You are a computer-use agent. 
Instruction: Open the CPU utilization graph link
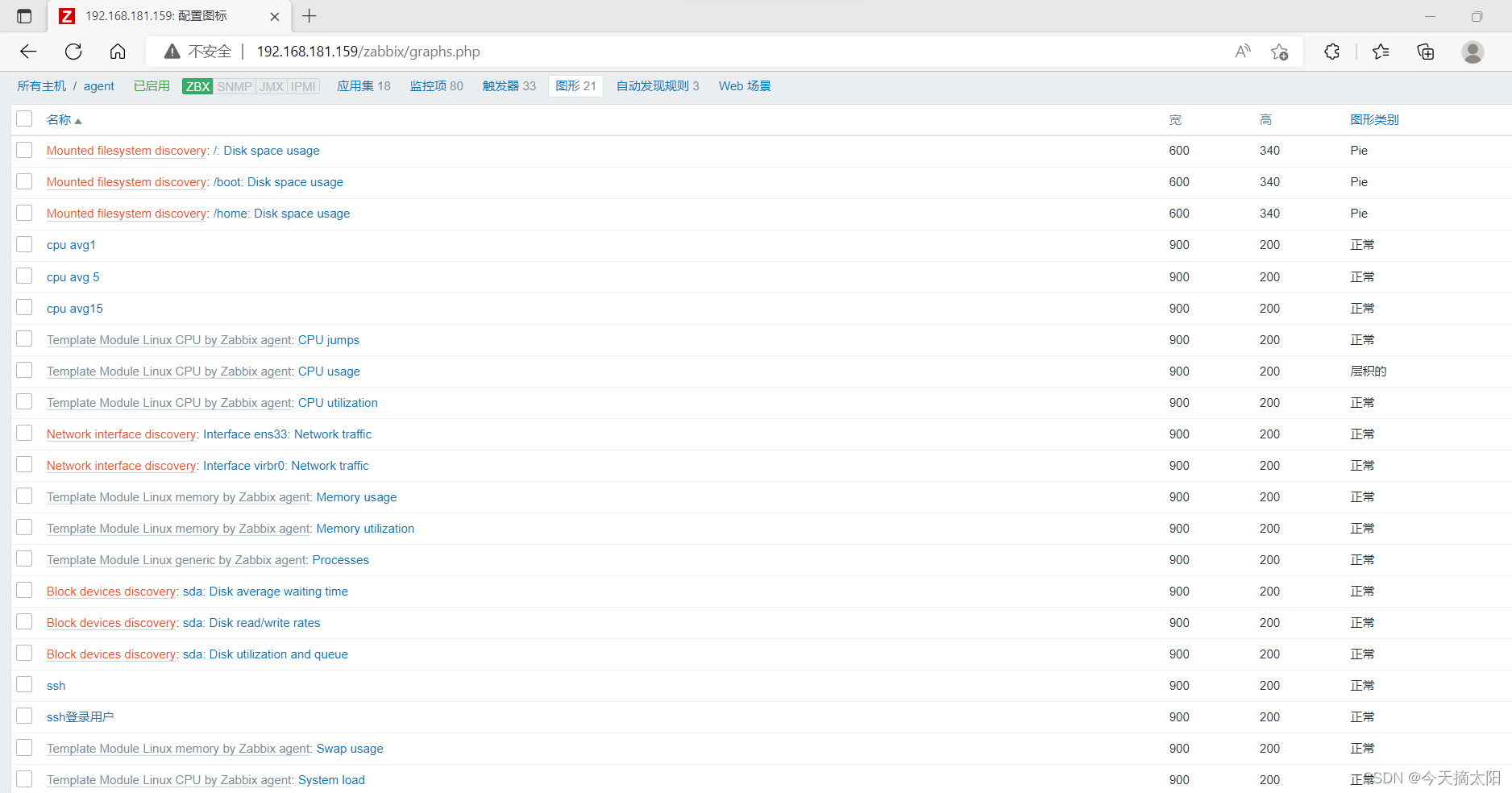[338, 403]
